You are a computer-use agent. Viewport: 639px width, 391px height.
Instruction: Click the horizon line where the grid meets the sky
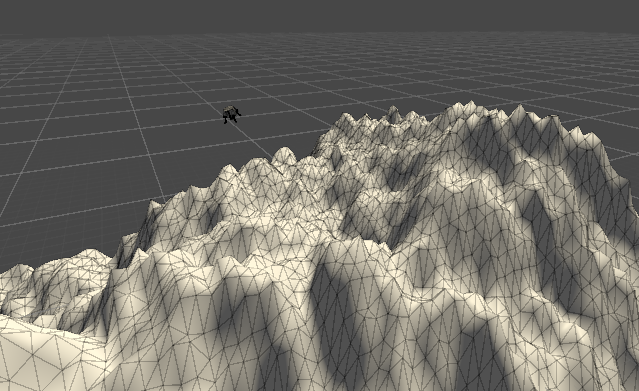(x=320, y=33)
